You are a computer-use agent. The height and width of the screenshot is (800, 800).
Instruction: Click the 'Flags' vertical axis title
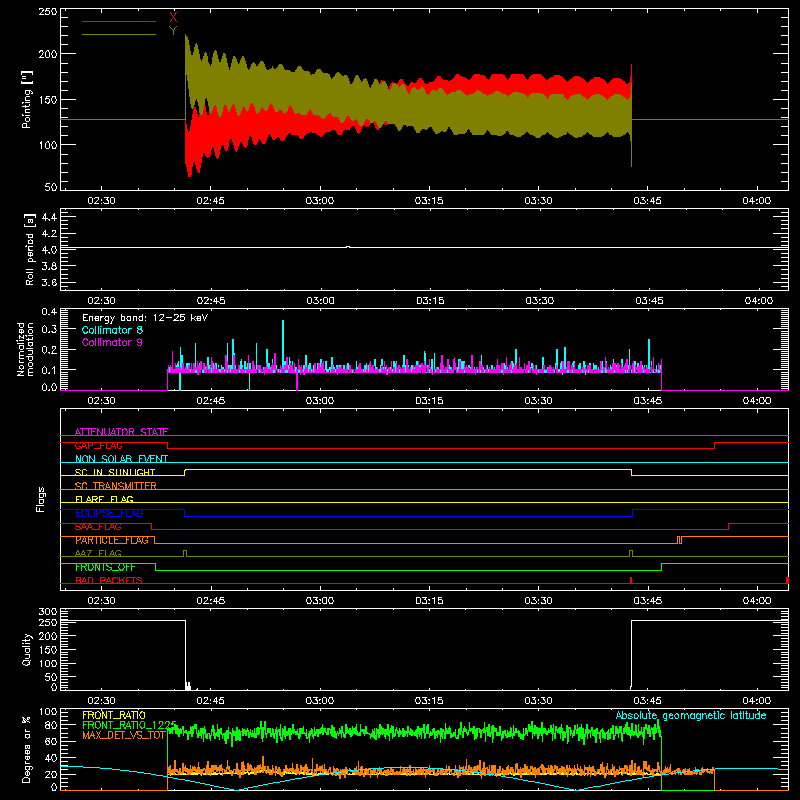[41, 499]
